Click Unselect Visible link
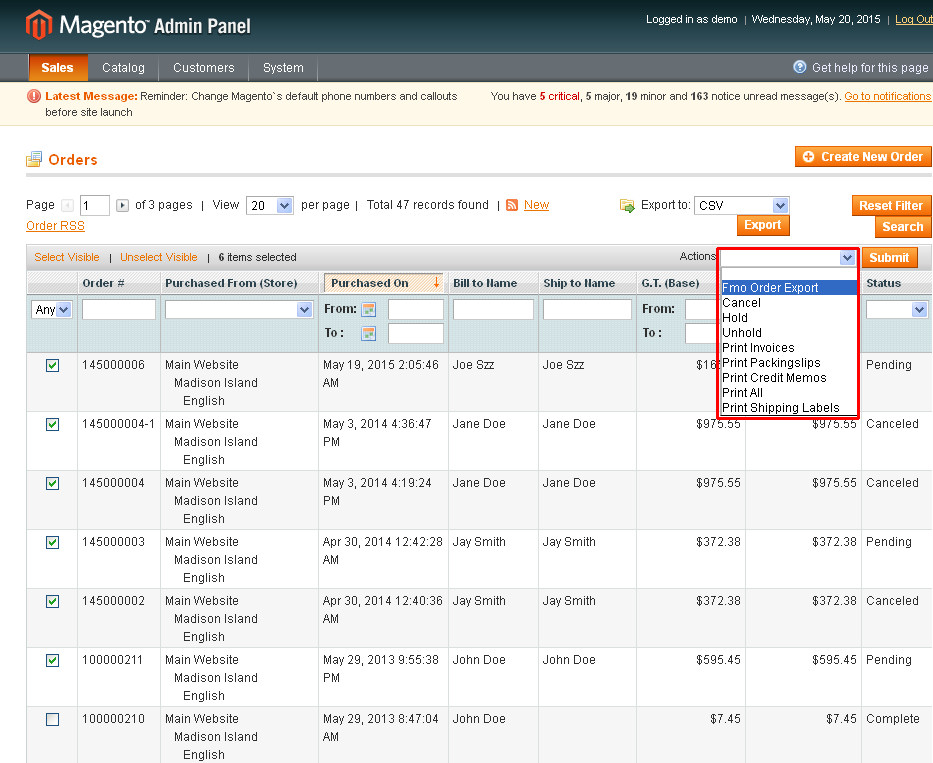Image resolution: width=933 pixels, height=763 pixels. [159, 257]
